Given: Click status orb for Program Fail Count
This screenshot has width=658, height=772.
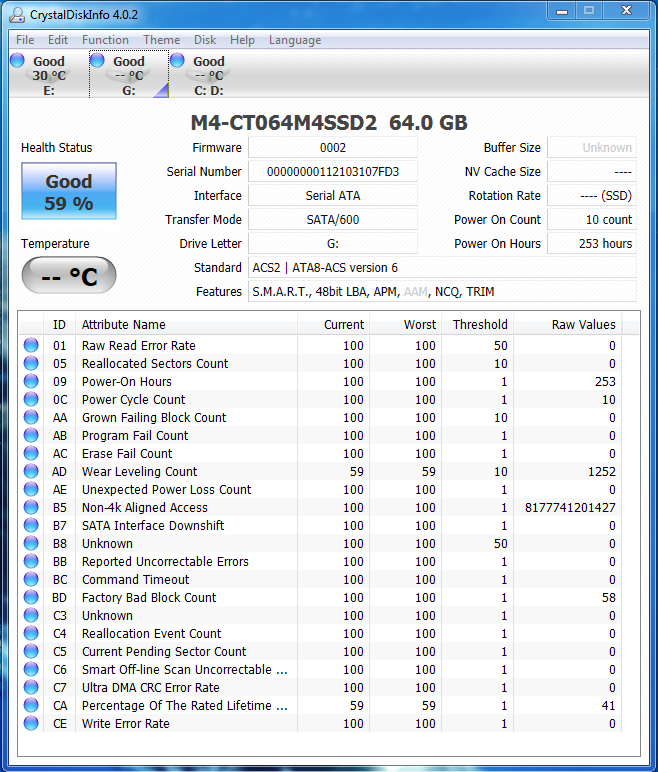Looking at the screenshot, I should point(31,436).
